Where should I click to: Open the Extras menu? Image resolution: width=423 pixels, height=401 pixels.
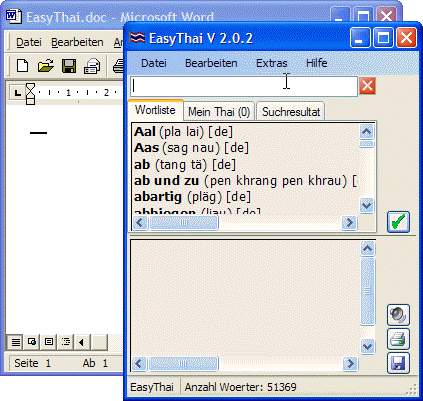(271, 63)
